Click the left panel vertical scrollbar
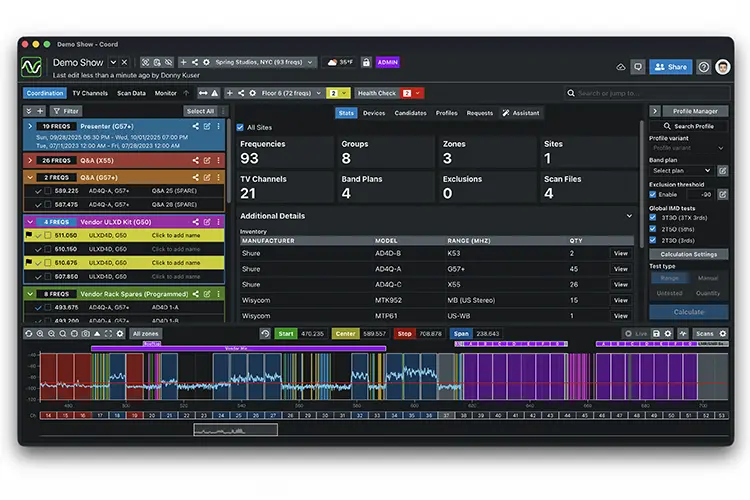The width and height of the screenshot is (750, 500). (229, 160)
